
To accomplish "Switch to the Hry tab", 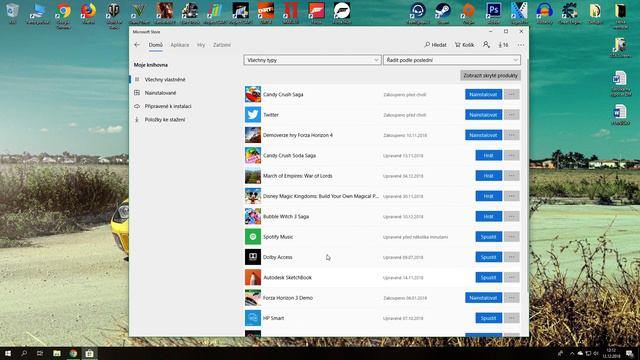I will tap(201, 45).
